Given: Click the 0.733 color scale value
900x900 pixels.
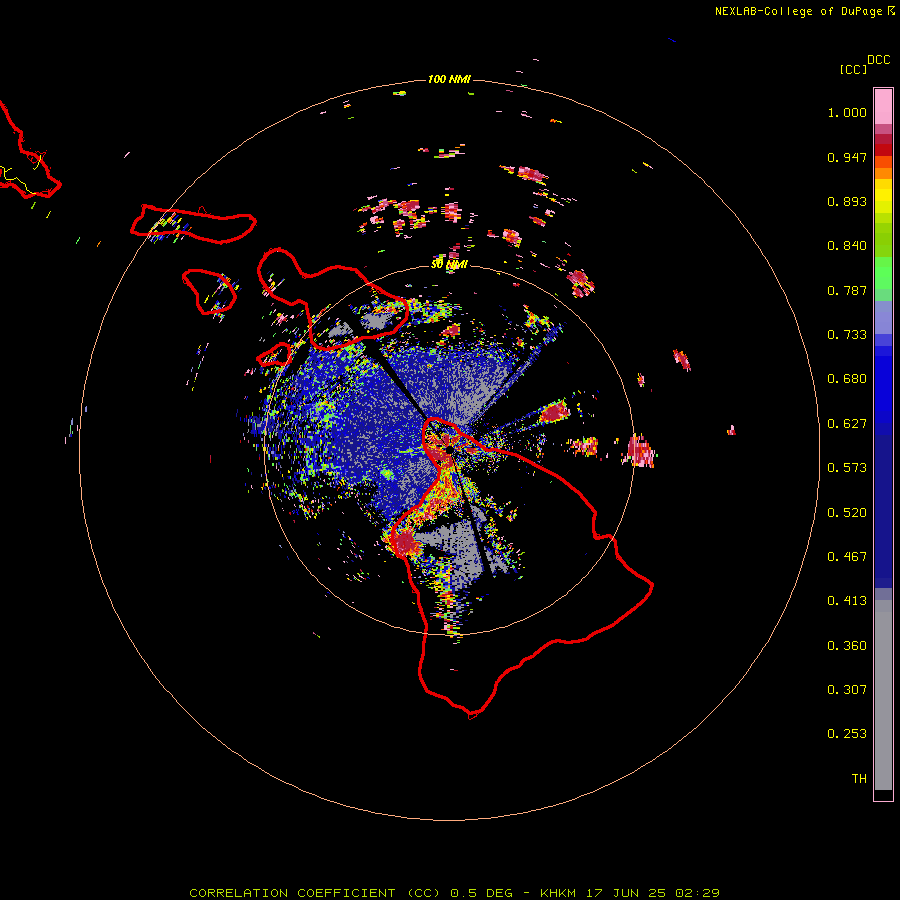Looking at the screenshot, I should click(x=847, y=335).
